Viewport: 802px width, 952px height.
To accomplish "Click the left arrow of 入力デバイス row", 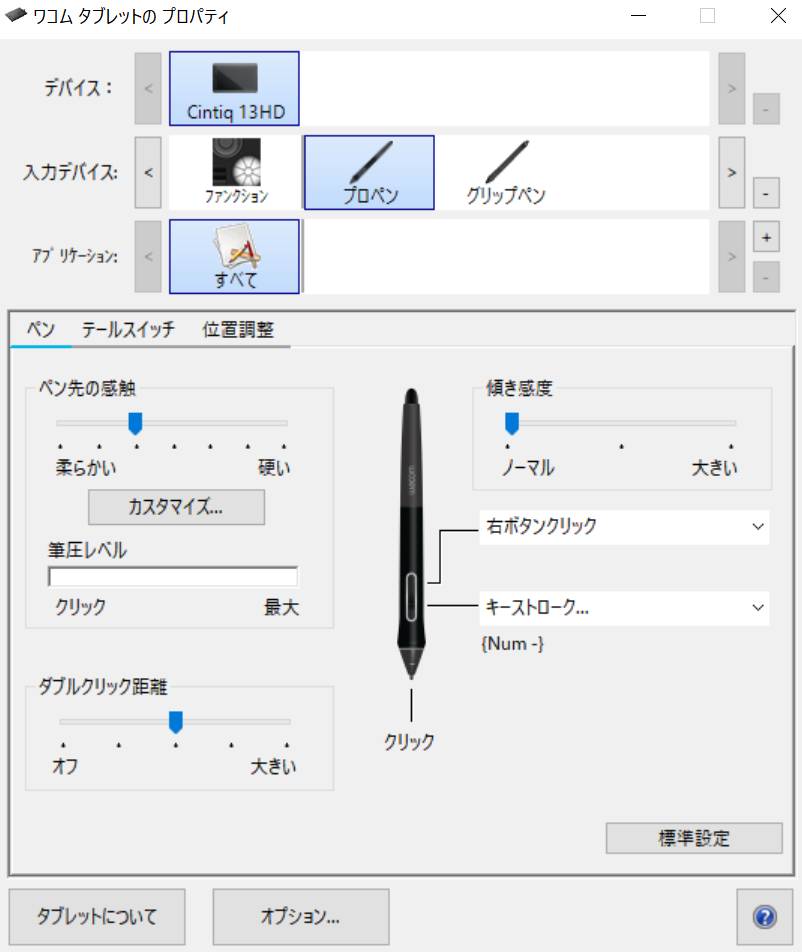I will pyautogui.click(x=148, y=172).
